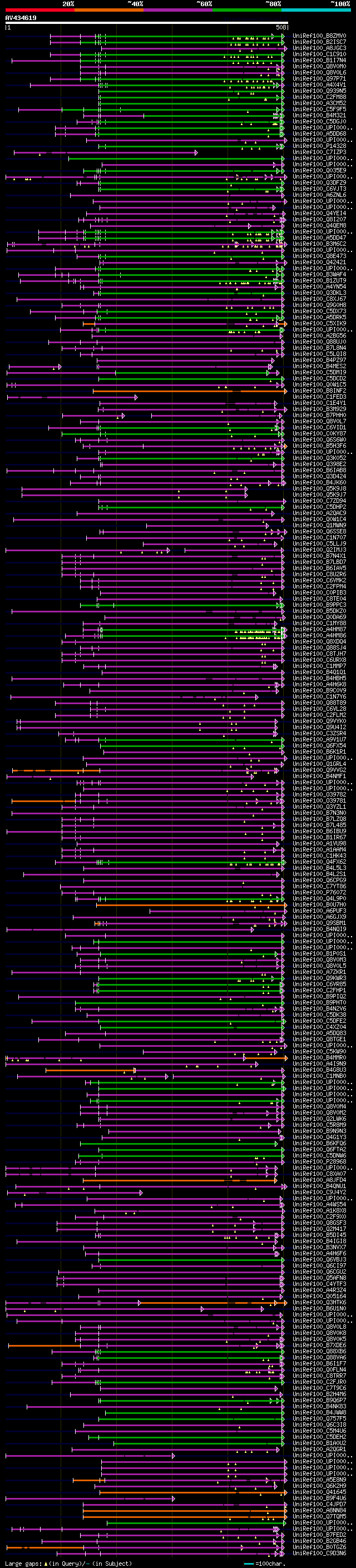Open hit label UniRef100_B8ZMV0

pos(319,36)
